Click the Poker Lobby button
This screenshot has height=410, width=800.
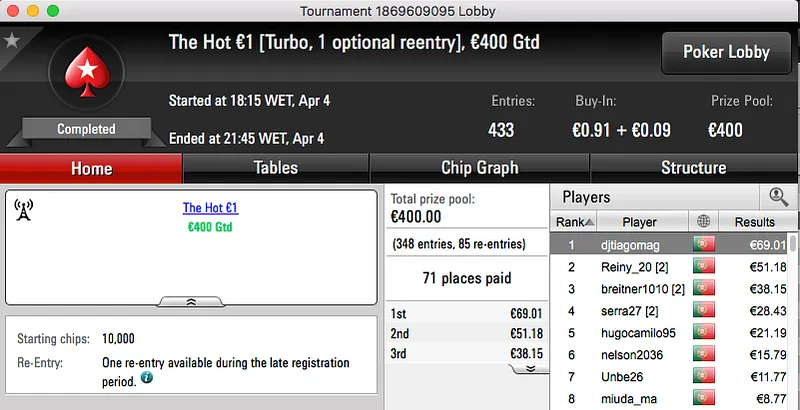click(x=724, y=52)
